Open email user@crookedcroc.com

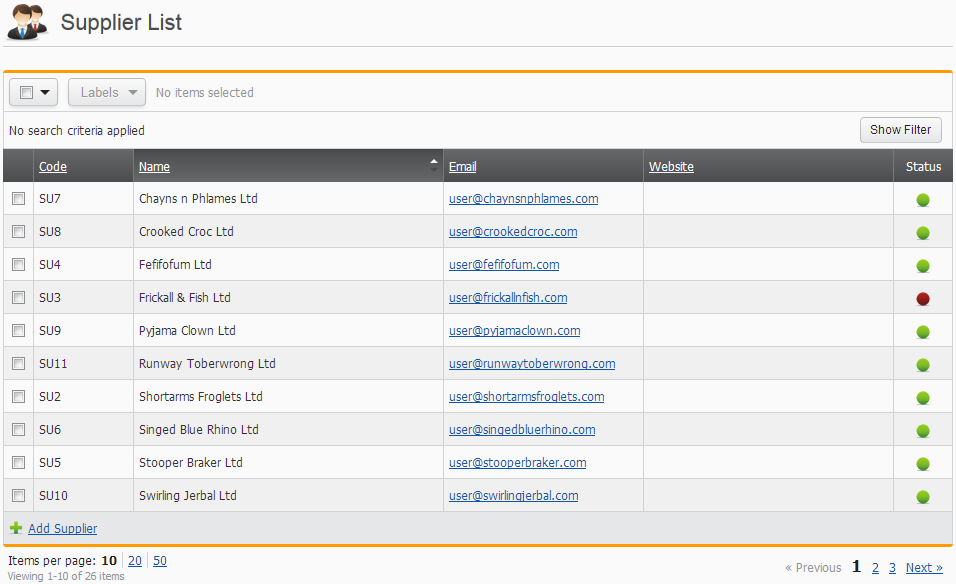tap(513, 232)
